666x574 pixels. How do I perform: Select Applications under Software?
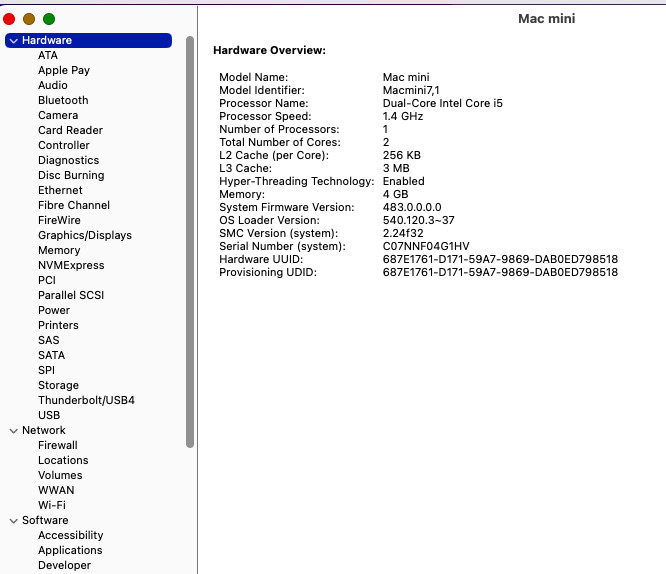coord(70,550)
